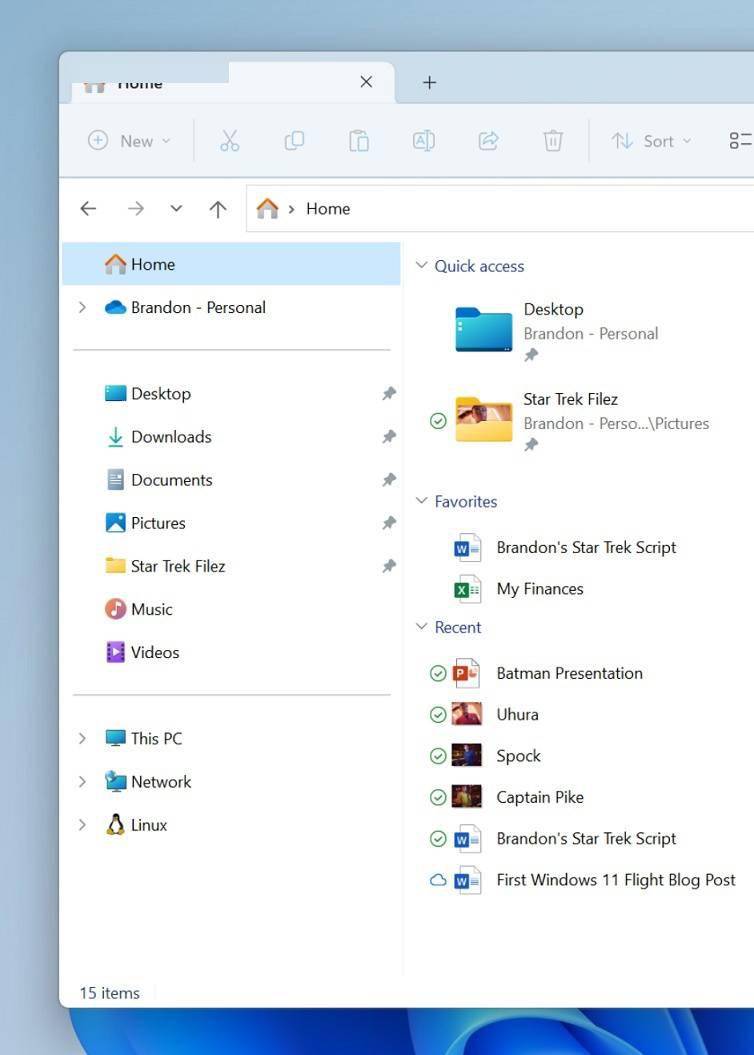Unpin Downloads using its pin icon
Image resolution: width=754 pixels, height=1055 pixels.
[389, 437]
